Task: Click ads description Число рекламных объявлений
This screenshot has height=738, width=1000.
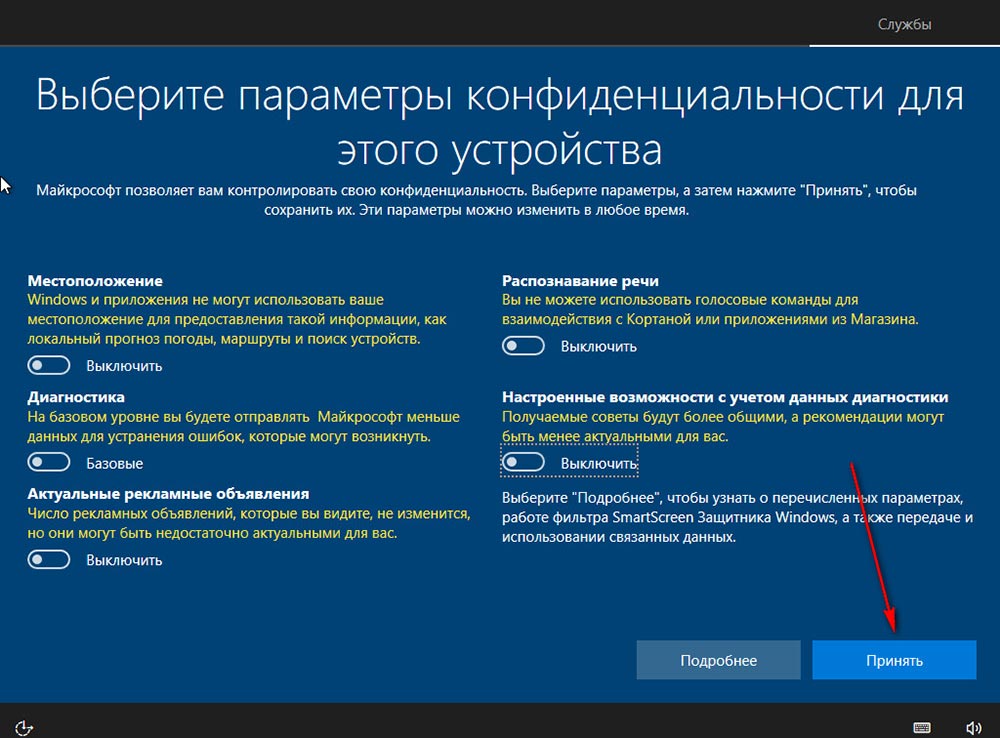Action: [x=249, y=523]
